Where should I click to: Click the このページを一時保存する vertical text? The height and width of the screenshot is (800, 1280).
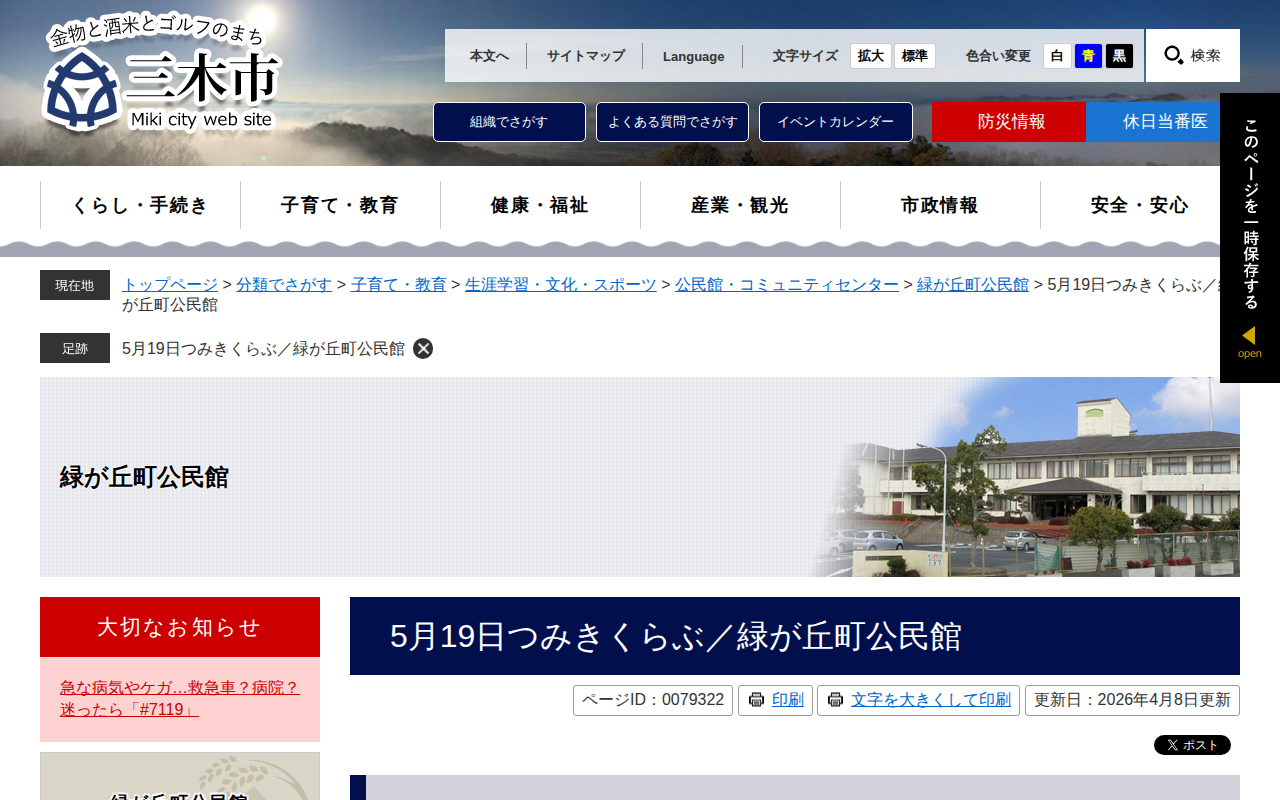pos(1250,214)
